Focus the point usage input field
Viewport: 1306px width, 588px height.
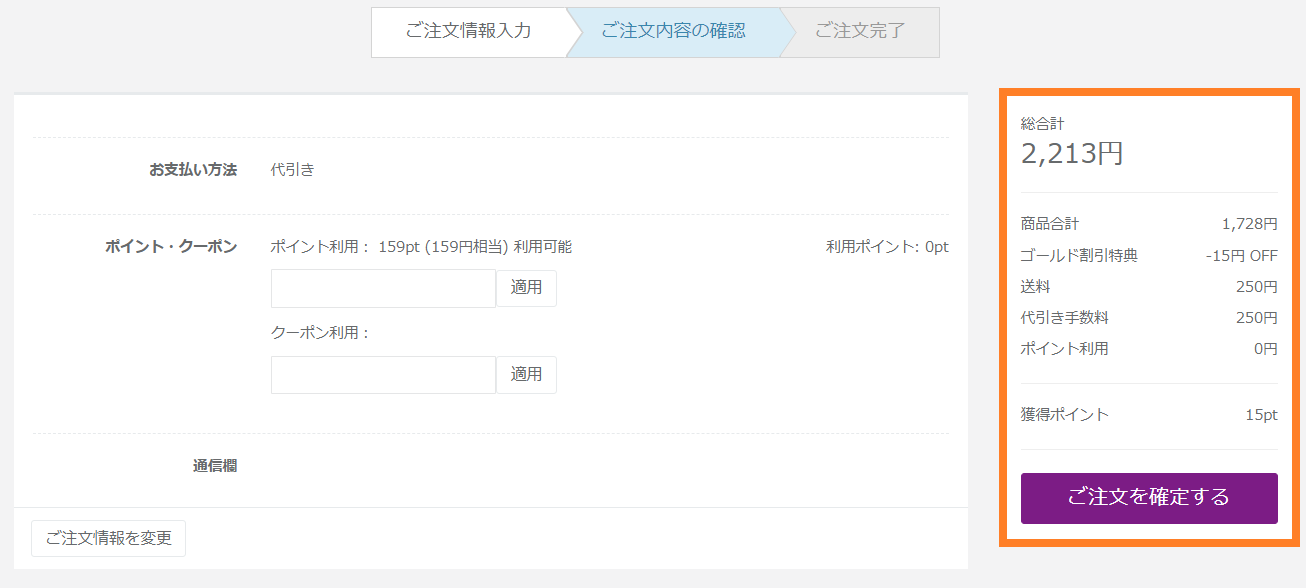click(x=383, y=288)
